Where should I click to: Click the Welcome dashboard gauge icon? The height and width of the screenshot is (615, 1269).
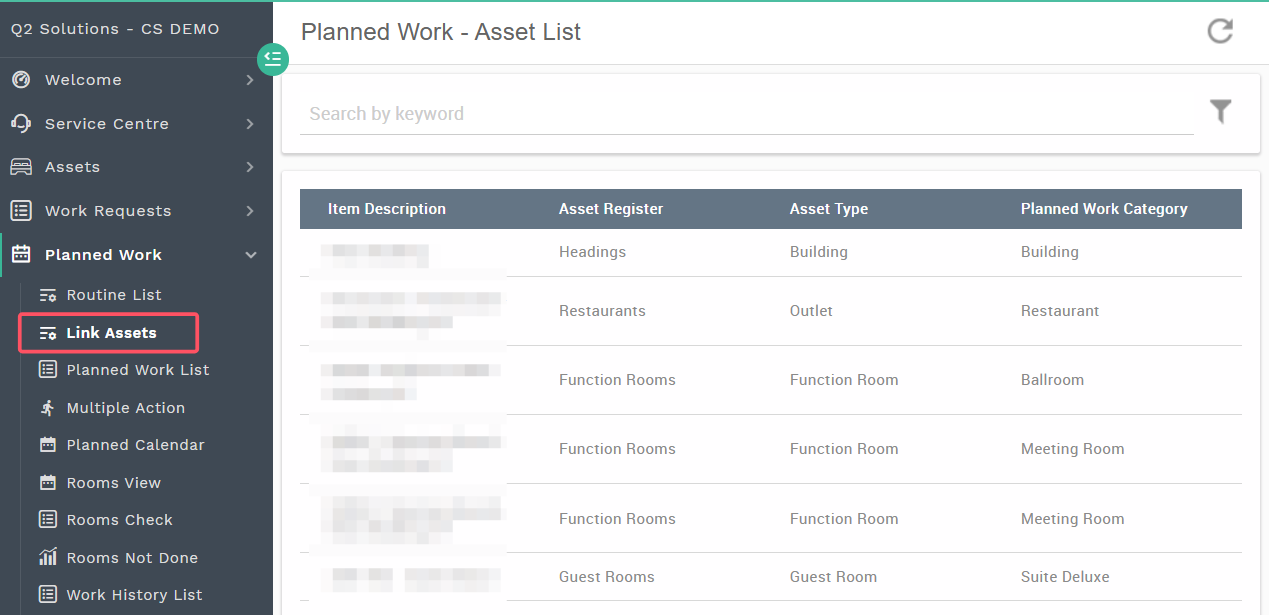coord(20,80)
